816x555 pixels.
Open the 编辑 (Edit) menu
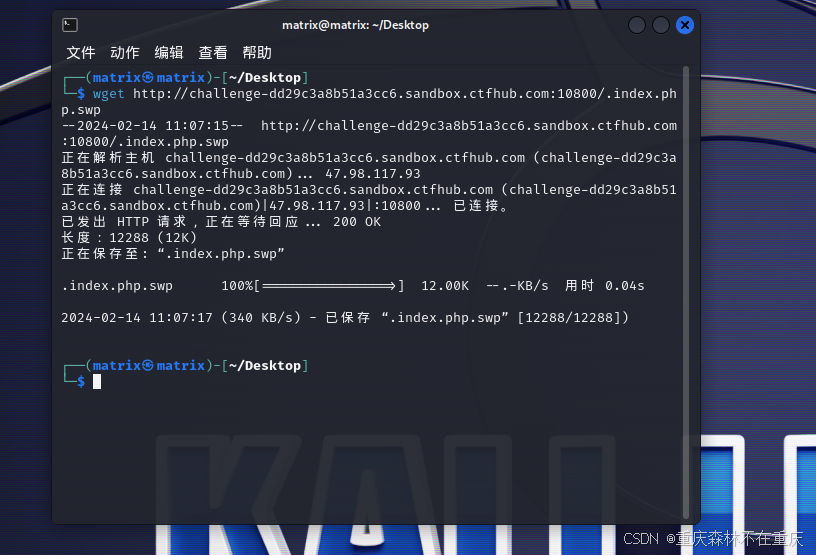pyautogui.click(x=169, y=53)
